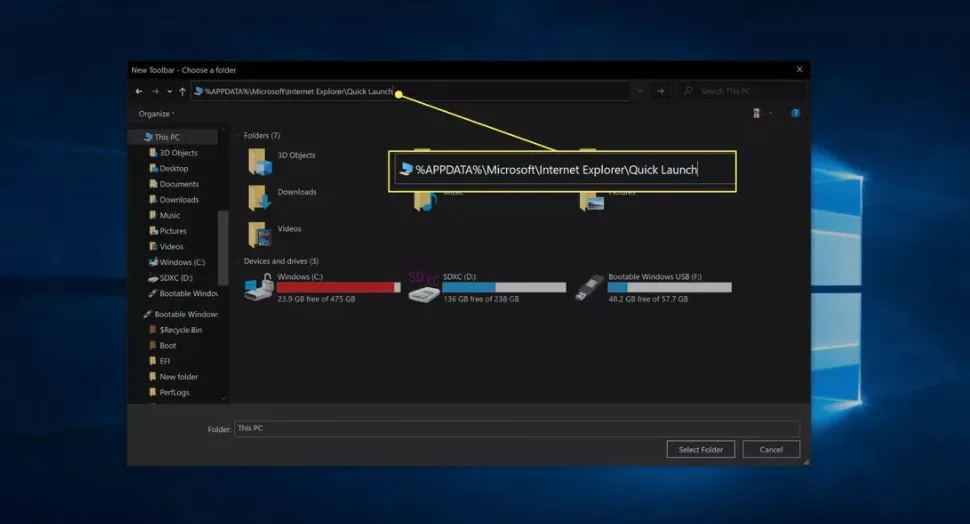Open recent locations dropdown chevron
This screenshot has height=524, width=970.
pos(170,92)
